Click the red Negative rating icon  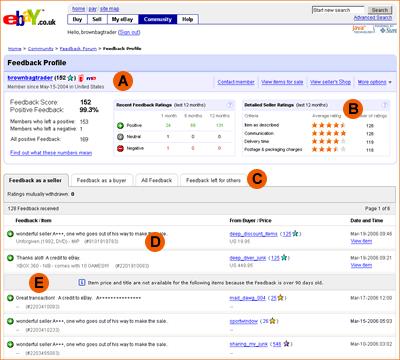click(x=120, y=148)
